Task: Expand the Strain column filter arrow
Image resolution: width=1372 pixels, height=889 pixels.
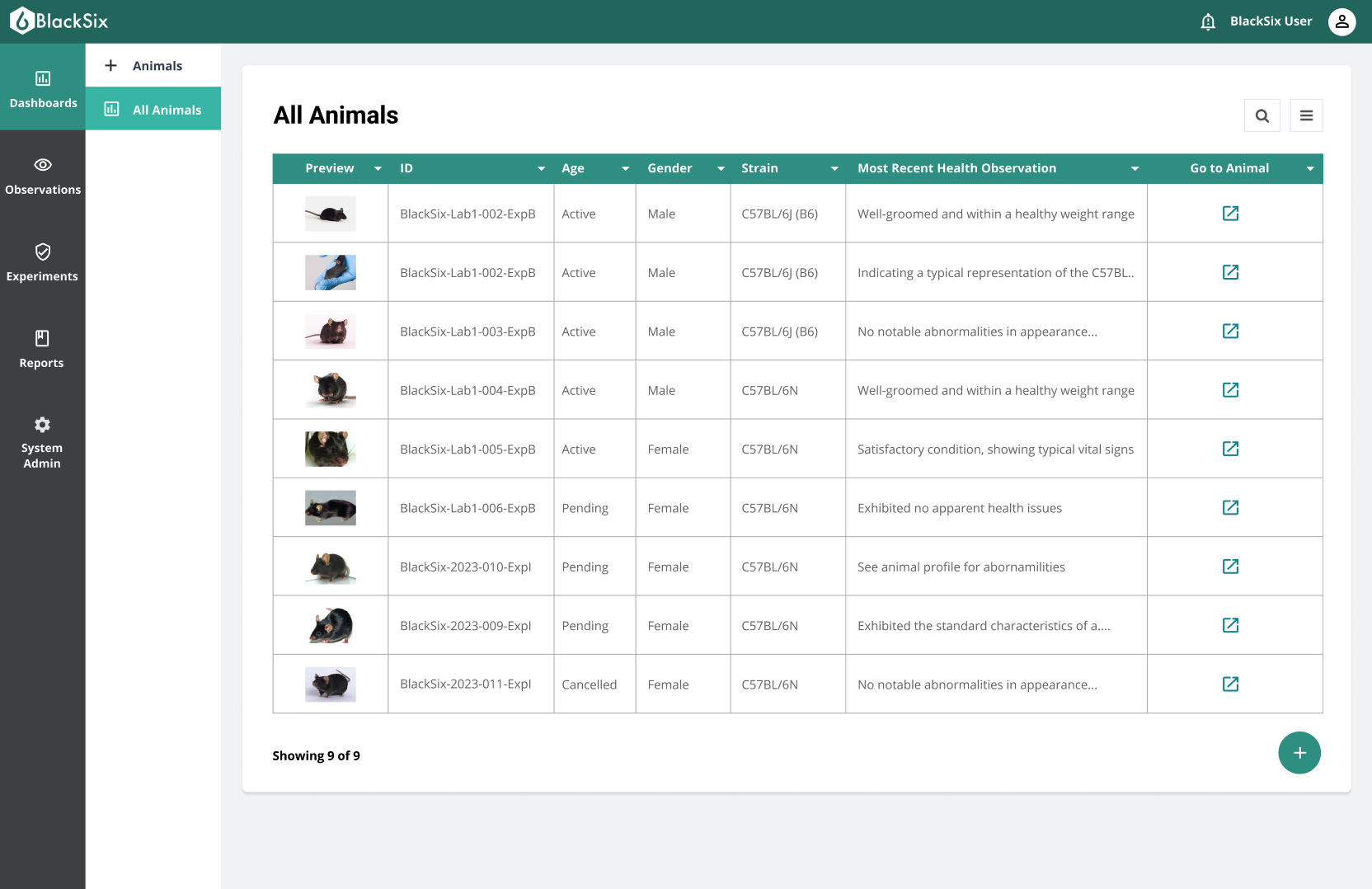Action: coord(834,168)
